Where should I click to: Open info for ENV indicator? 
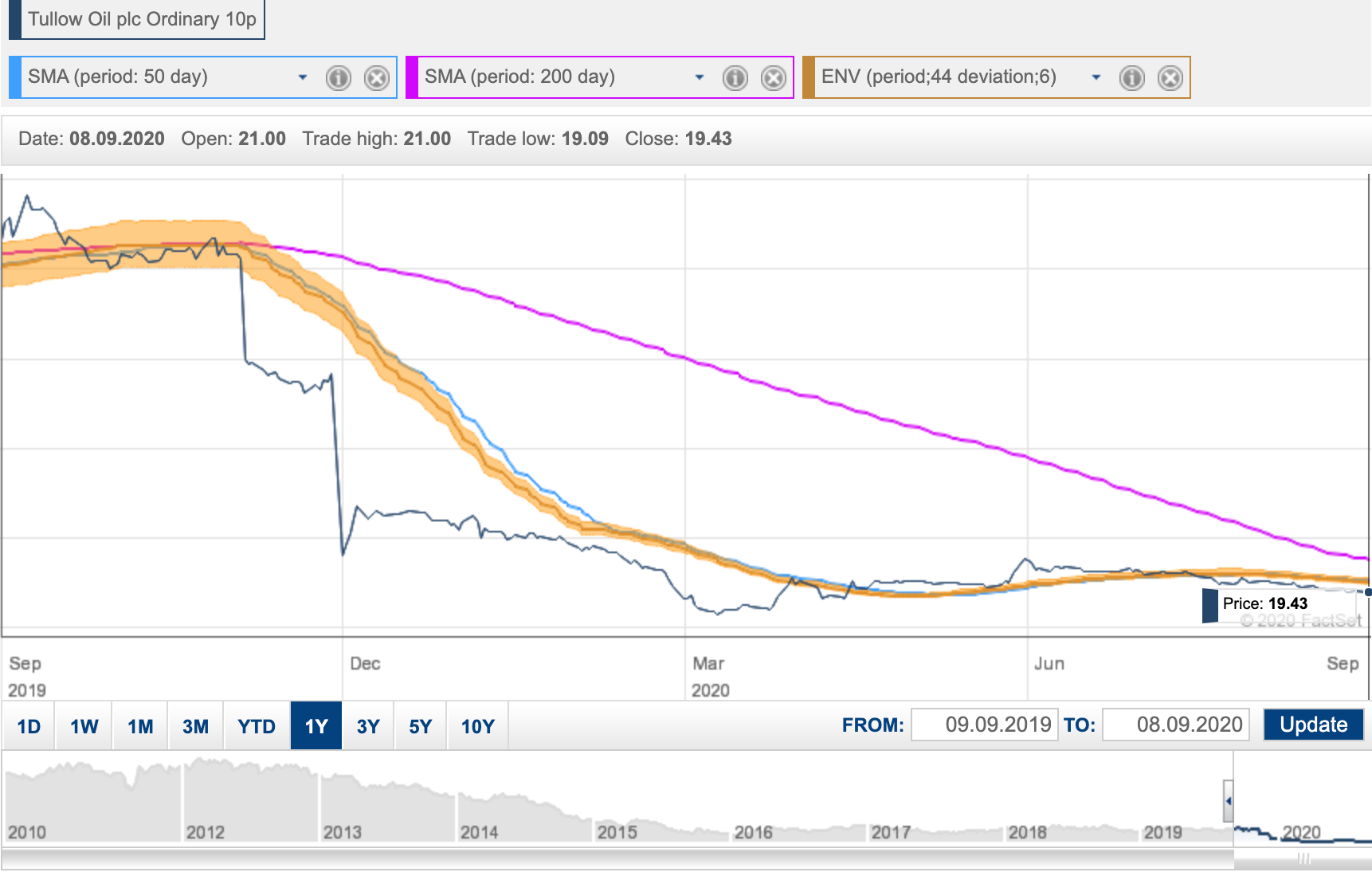pos(1132,78)
